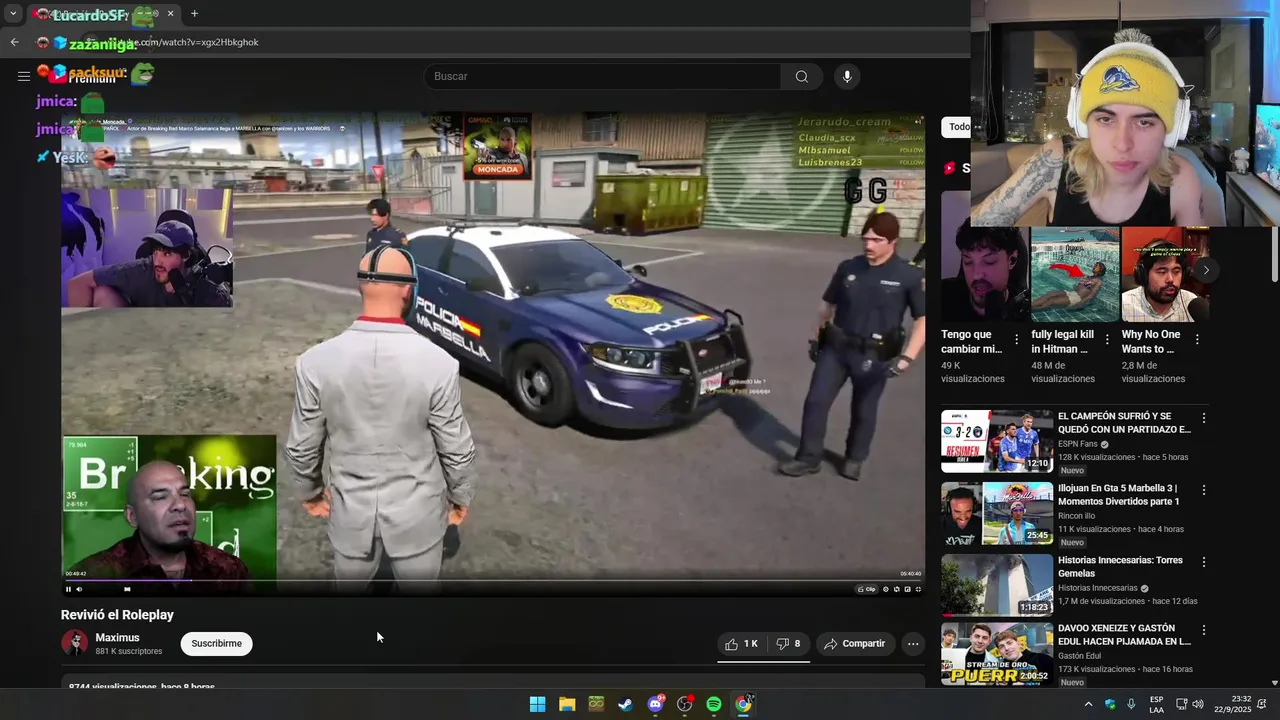Viewport: 1280px width, 720px height.
Task: Click the 'Revivió el Roleplay' video title
Action: [117, 615]
